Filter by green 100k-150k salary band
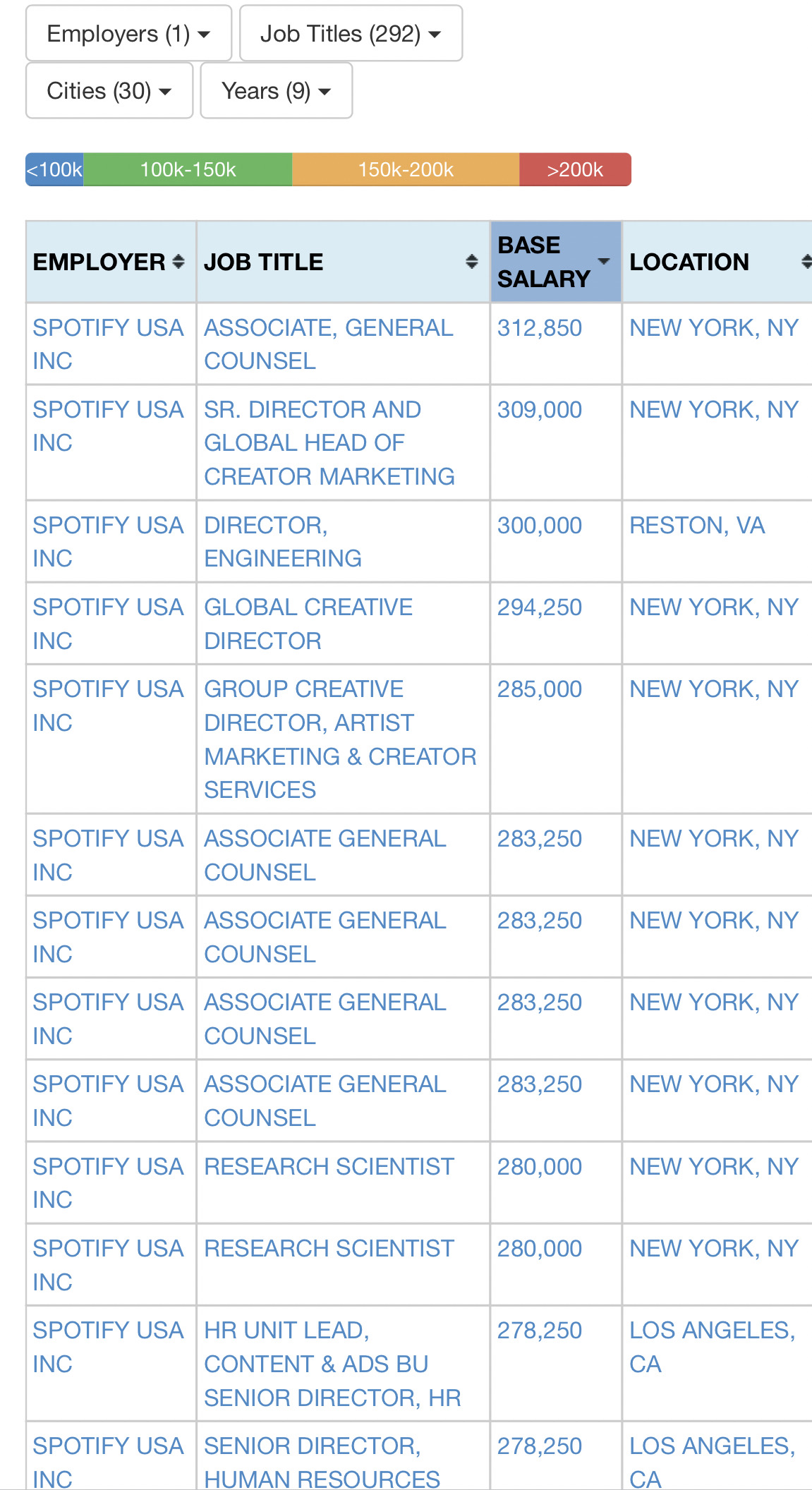The image size is (812, 1490). click(x=188, y=170)
